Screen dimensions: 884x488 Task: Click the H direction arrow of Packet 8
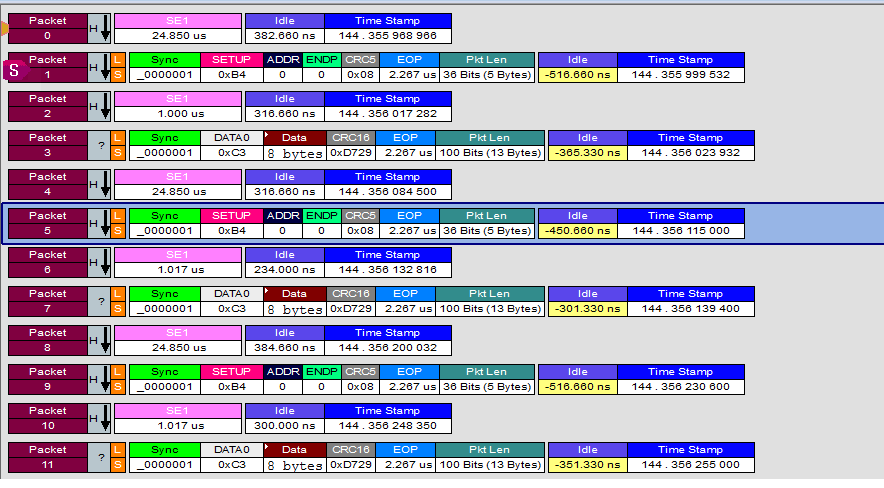click(99, 340)
